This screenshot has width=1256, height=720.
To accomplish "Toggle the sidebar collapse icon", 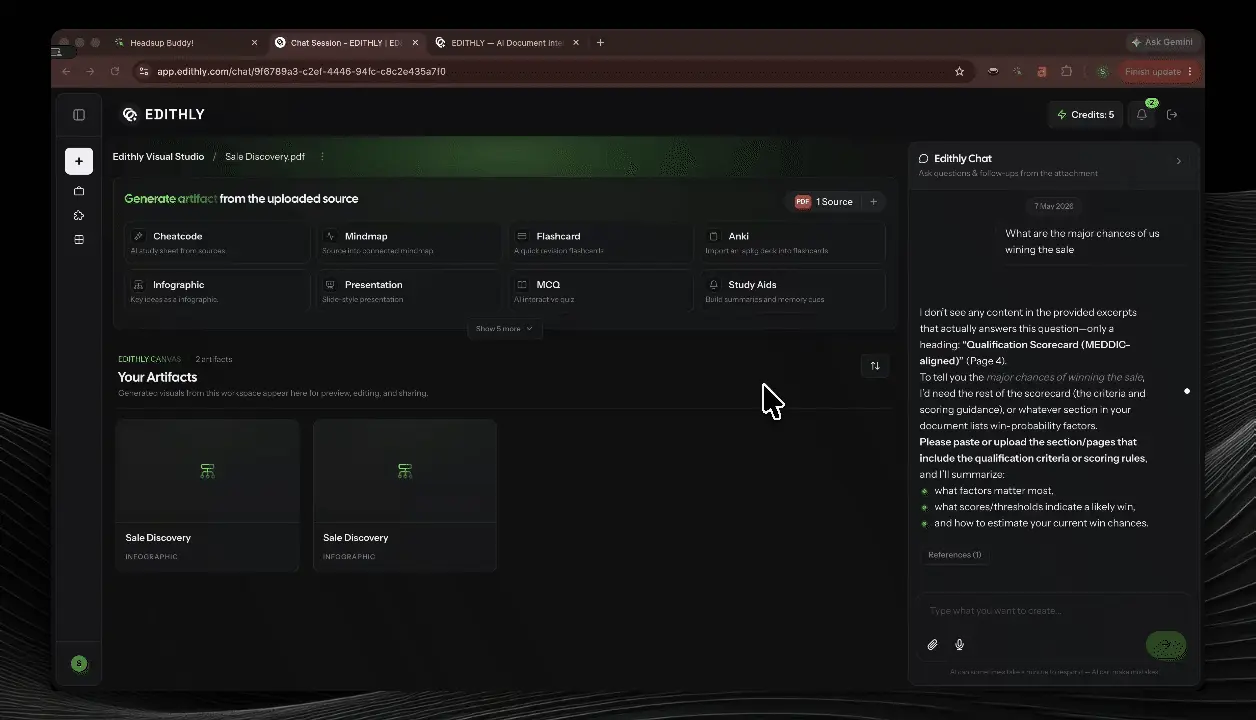I will coord(79,115).
